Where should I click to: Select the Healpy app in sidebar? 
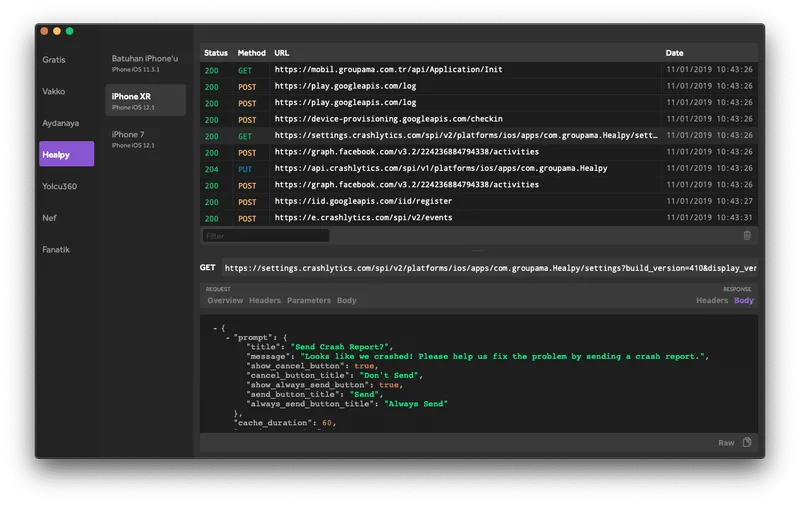pyautogui.click(x=66, y=154)
